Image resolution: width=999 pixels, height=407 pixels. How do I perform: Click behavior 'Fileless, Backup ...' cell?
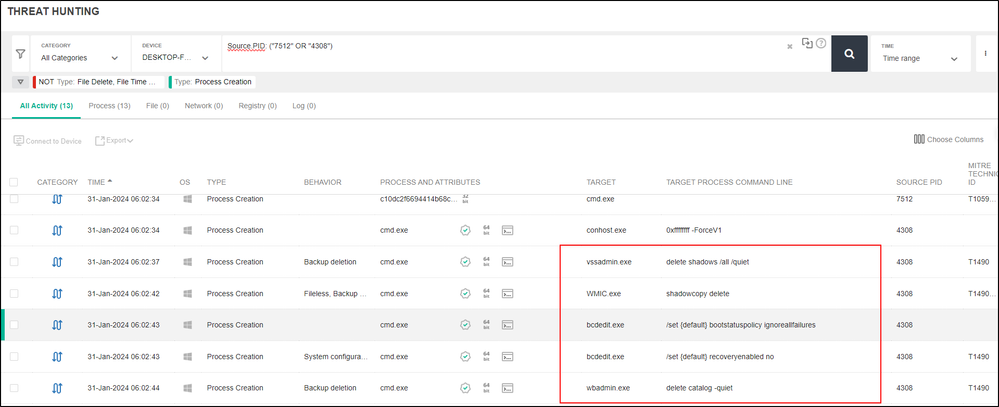pos(334,294)
